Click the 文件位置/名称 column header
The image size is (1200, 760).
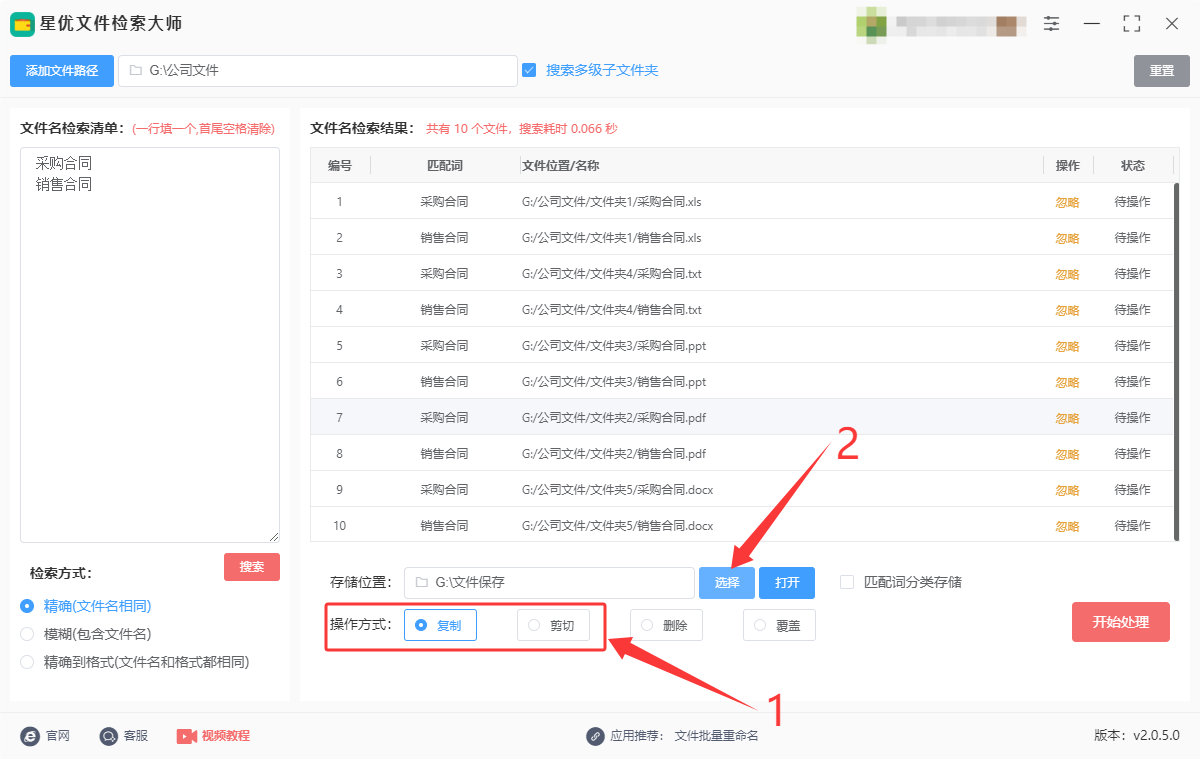click(560, 166)
